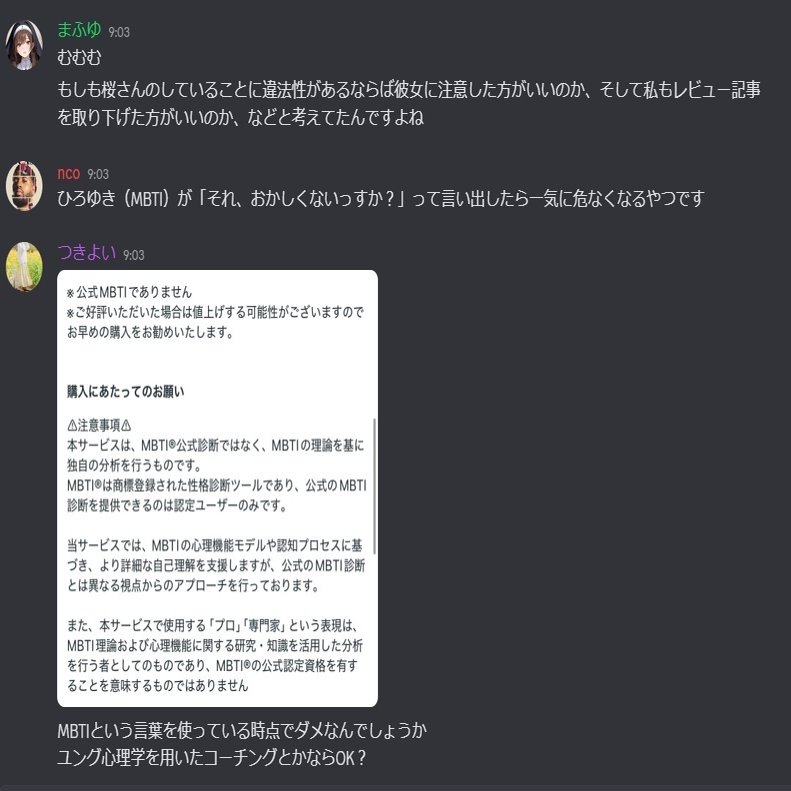The height and width of the screenshot is (791, 791).
Task: Click the ※公式MBTIでありません line in attachment
Action: pyautogui.click(x=129, y=292)
